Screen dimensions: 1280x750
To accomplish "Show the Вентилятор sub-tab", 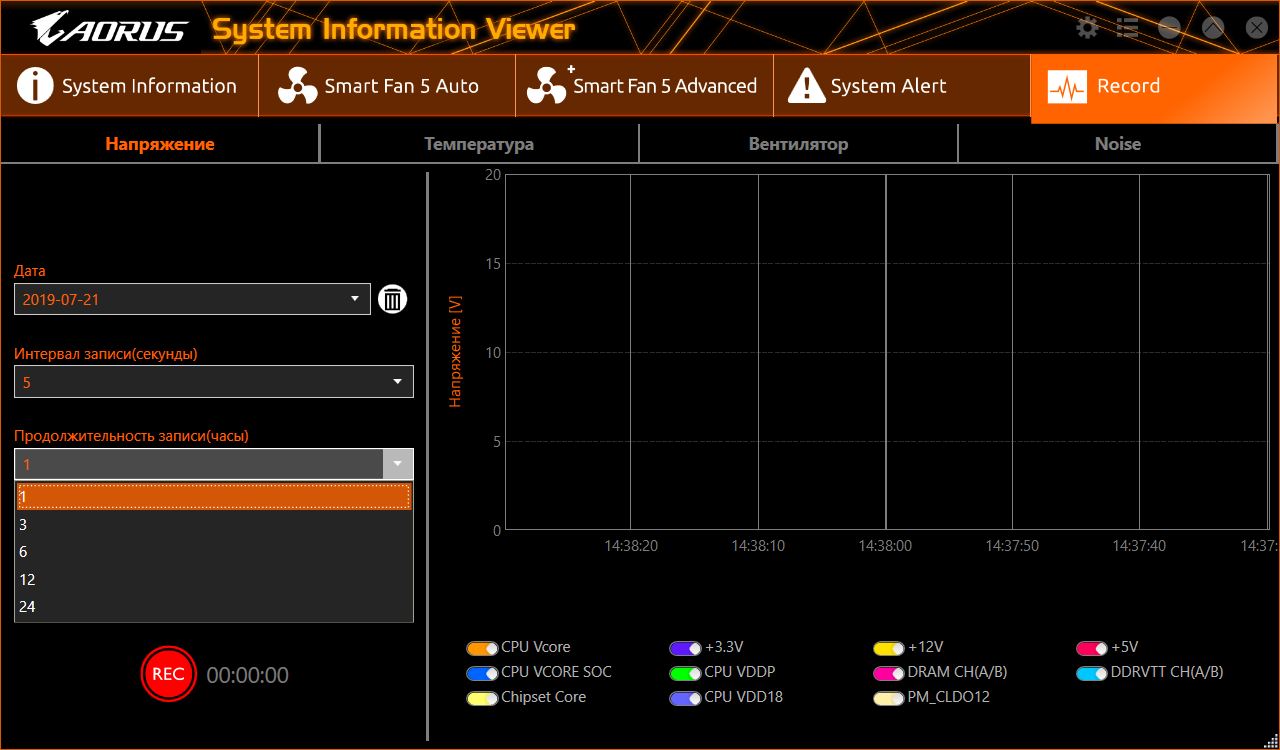I will click(798, 144).
